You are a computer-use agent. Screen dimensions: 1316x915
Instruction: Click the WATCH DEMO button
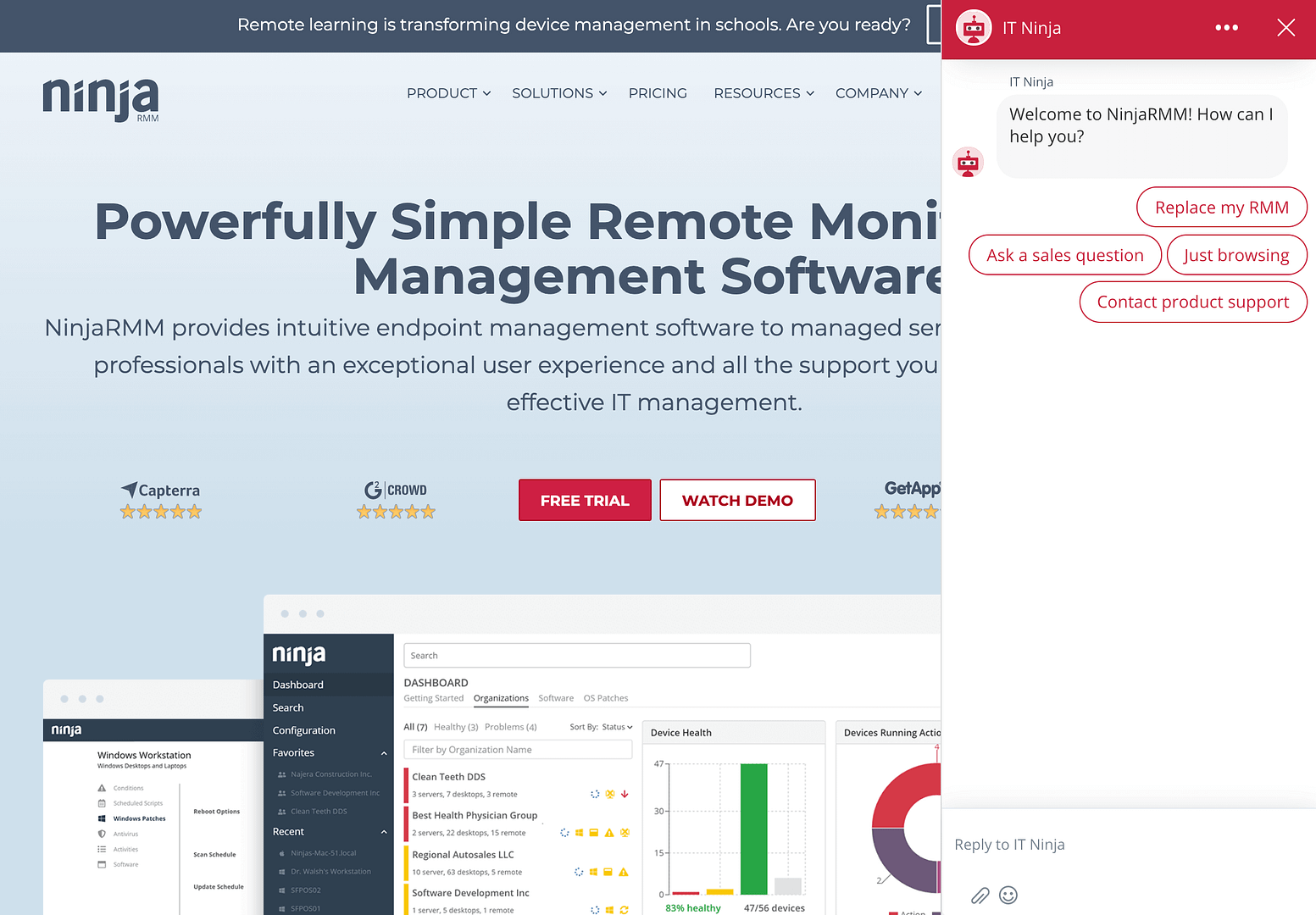pyautogui.click(x=737, y=500)
